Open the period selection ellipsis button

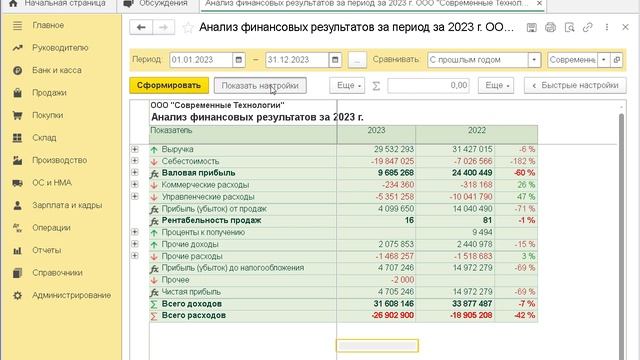tap(357, 60)
